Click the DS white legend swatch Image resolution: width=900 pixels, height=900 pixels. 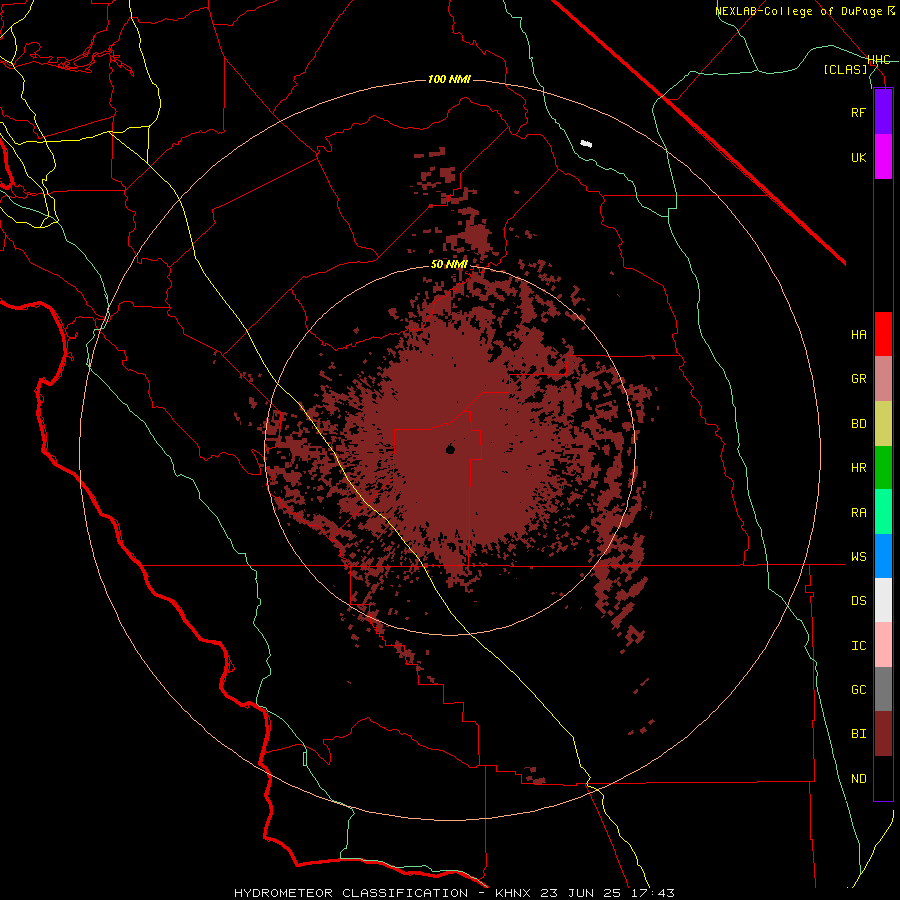883,600
